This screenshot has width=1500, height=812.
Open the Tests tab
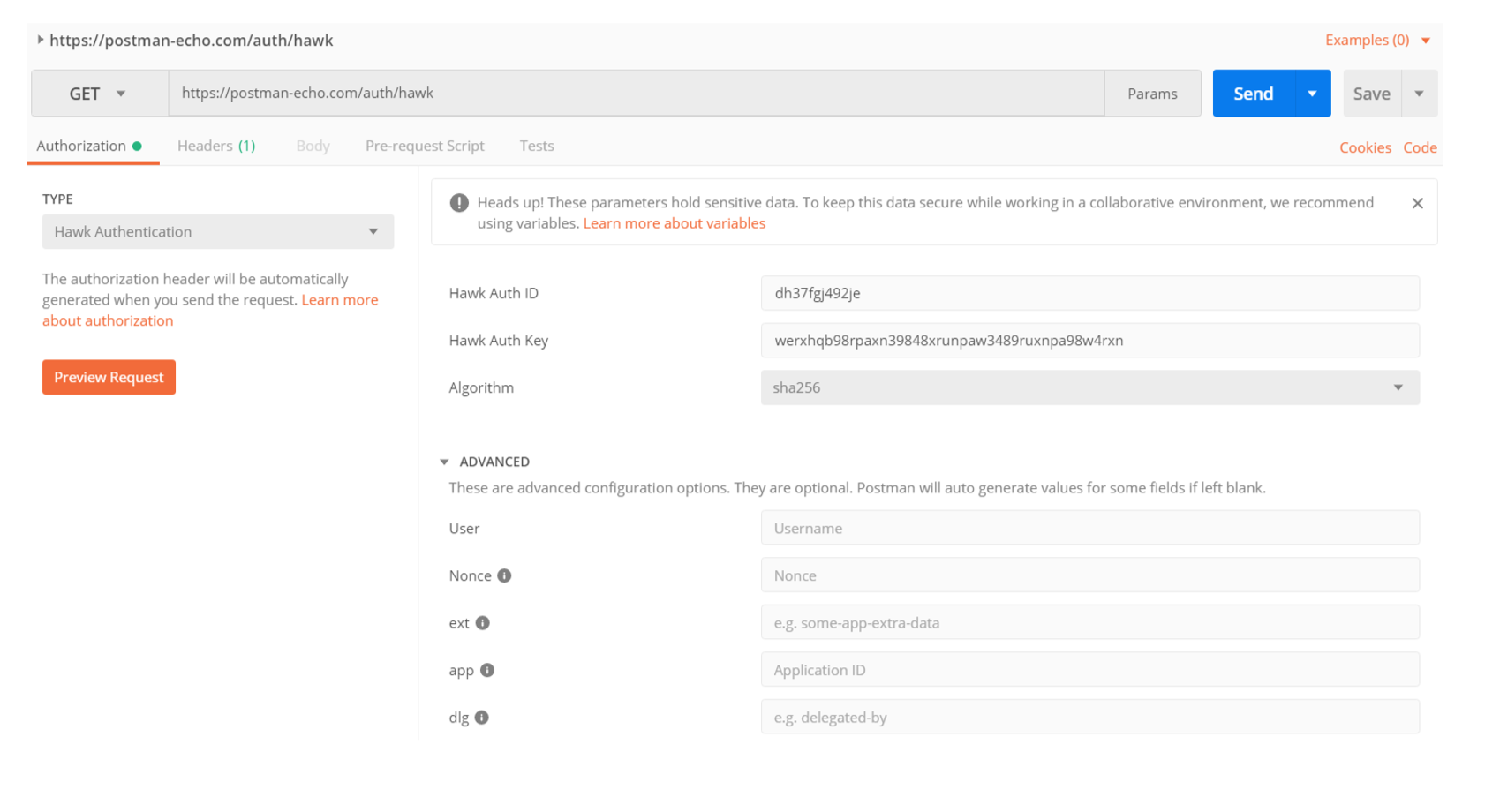coord(536,146)
